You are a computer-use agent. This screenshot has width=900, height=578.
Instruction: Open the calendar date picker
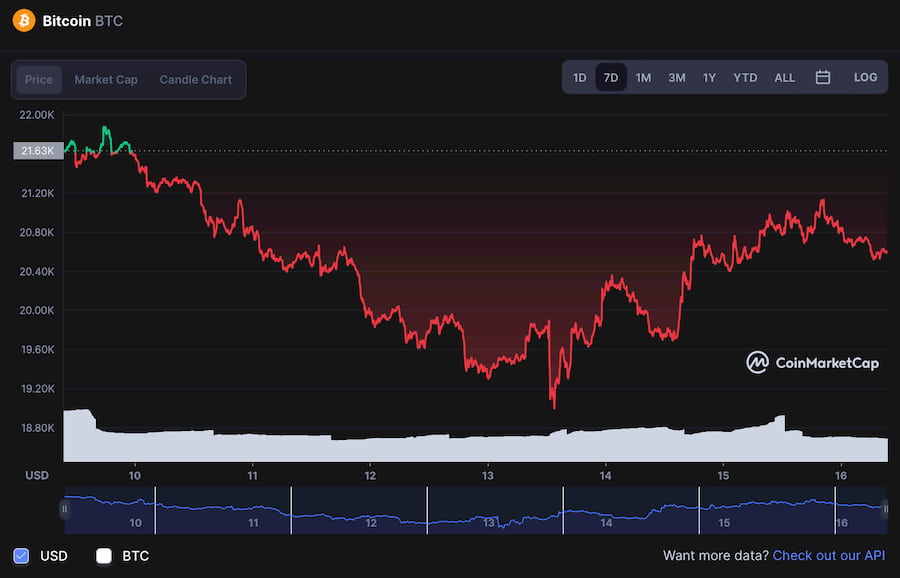click(x=823, y=77)
